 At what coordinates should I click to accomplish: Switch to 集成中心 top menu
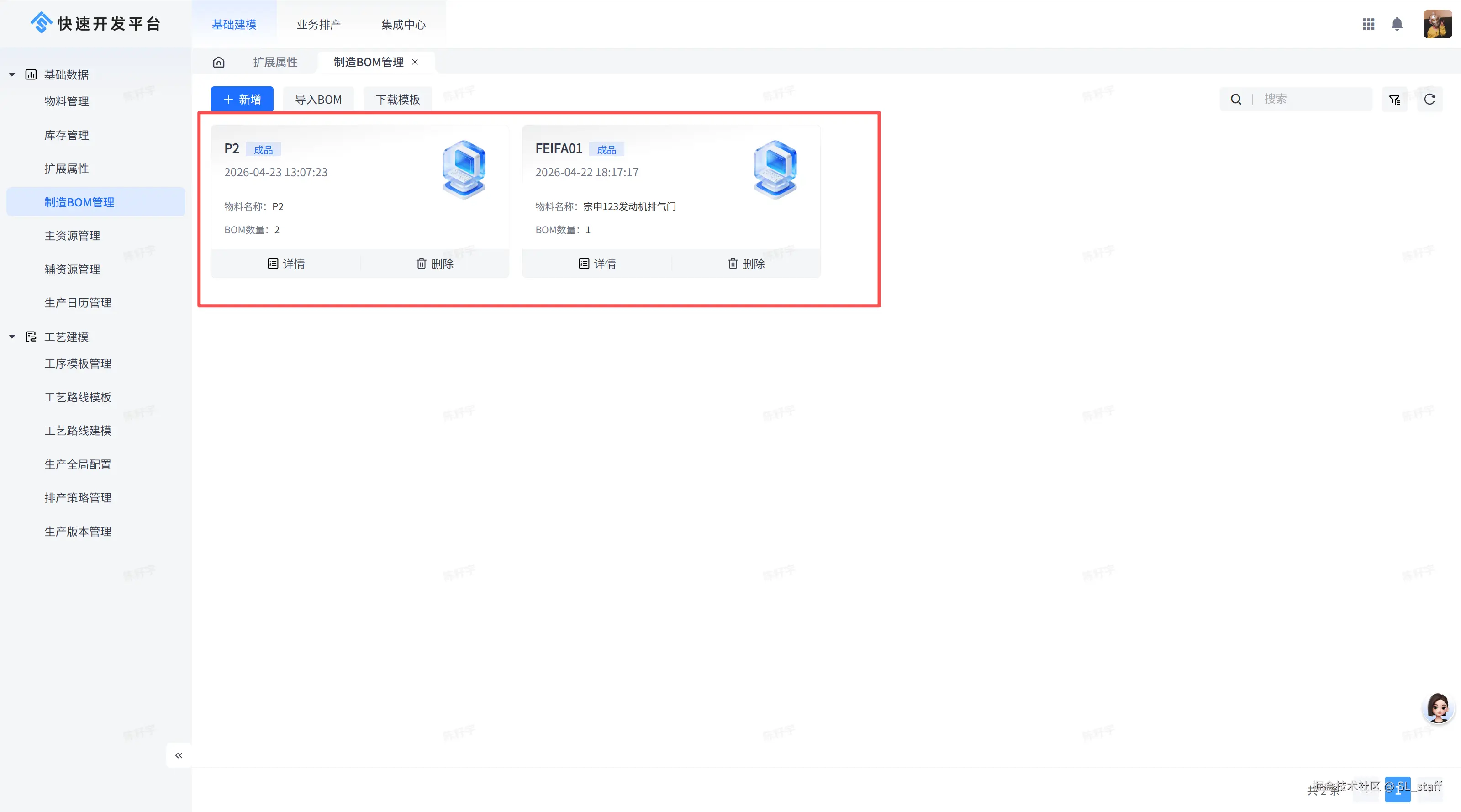tap(403, 24)
